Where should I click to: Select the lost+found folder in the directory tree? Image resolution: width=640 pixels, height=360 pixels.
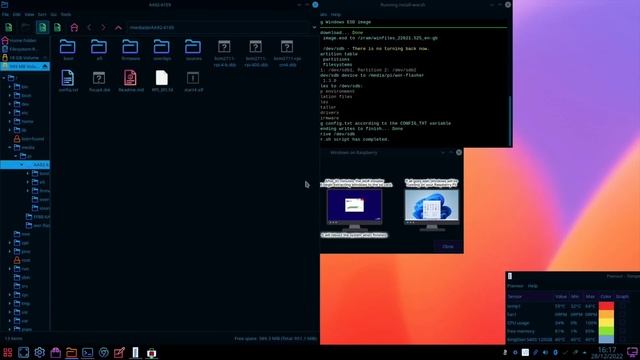point(29,139)
